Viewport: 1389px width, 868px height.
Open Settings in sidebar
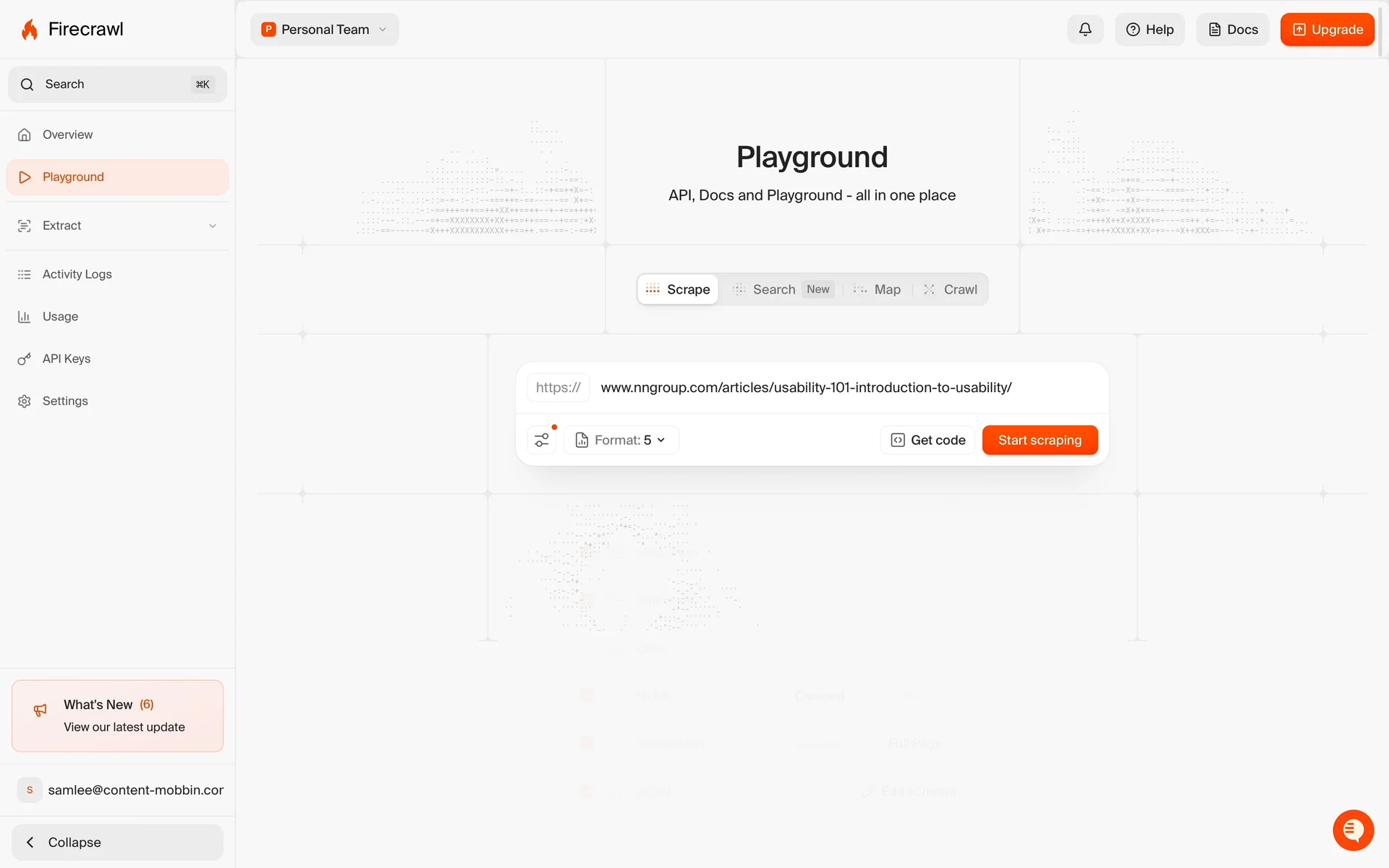(64, 401)
